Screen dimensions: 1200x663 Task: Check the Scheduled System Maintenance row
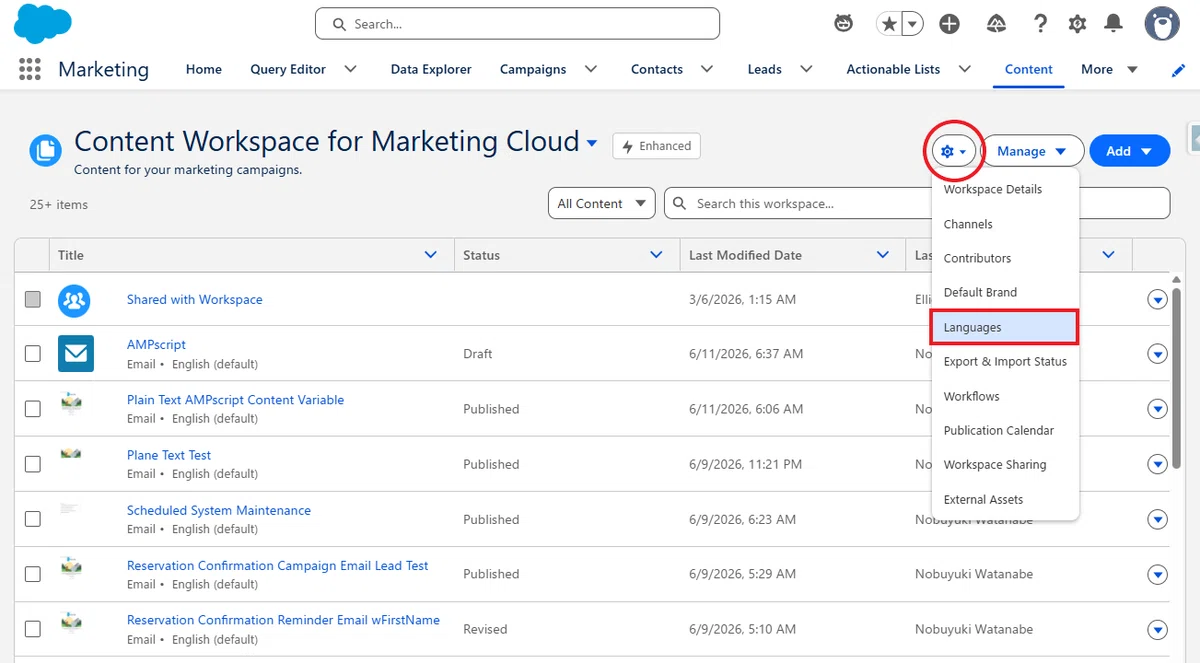(x=33, y=519)
